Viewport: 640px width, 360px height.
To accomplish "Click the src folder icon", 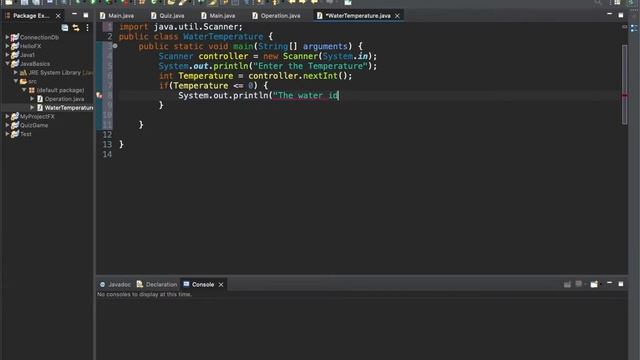I will tap(23, 81).
